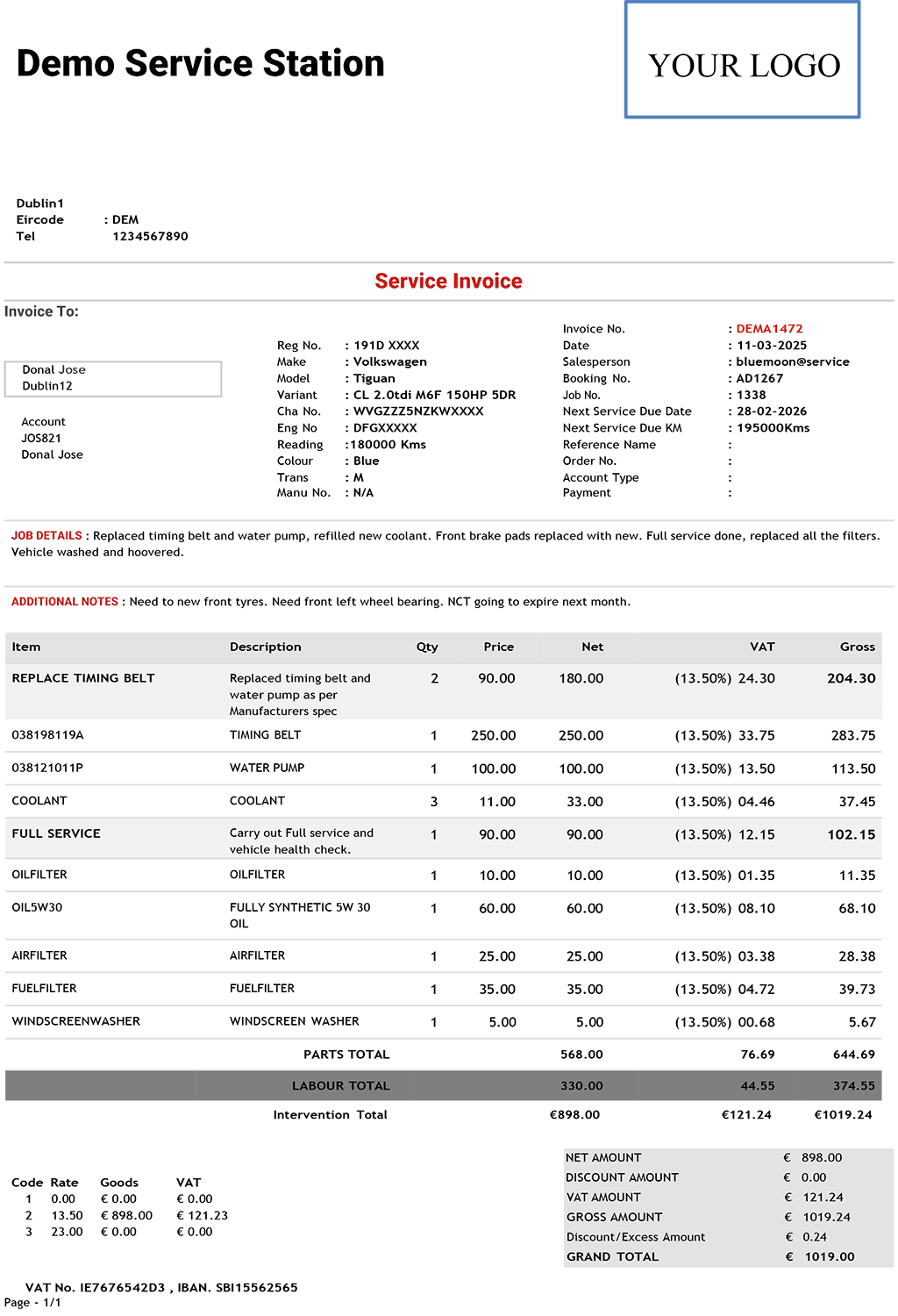
Task: Click the WINDSCREENWASHER item code
Action: [x=76, y=1021]
